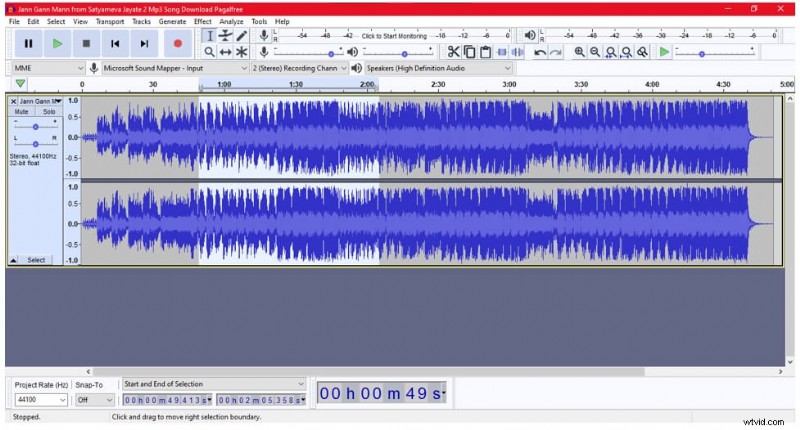Image resolution: width=800 pixels, height=430 pixels.
Task: Open the Snap-To Off dropdown
Action: coord(94,400)
